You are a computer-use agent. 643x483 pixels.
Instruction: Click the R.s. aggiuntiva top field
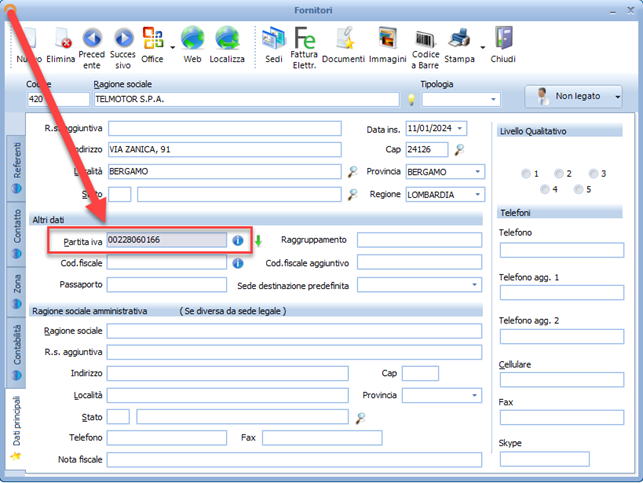[x=225, y=128]
